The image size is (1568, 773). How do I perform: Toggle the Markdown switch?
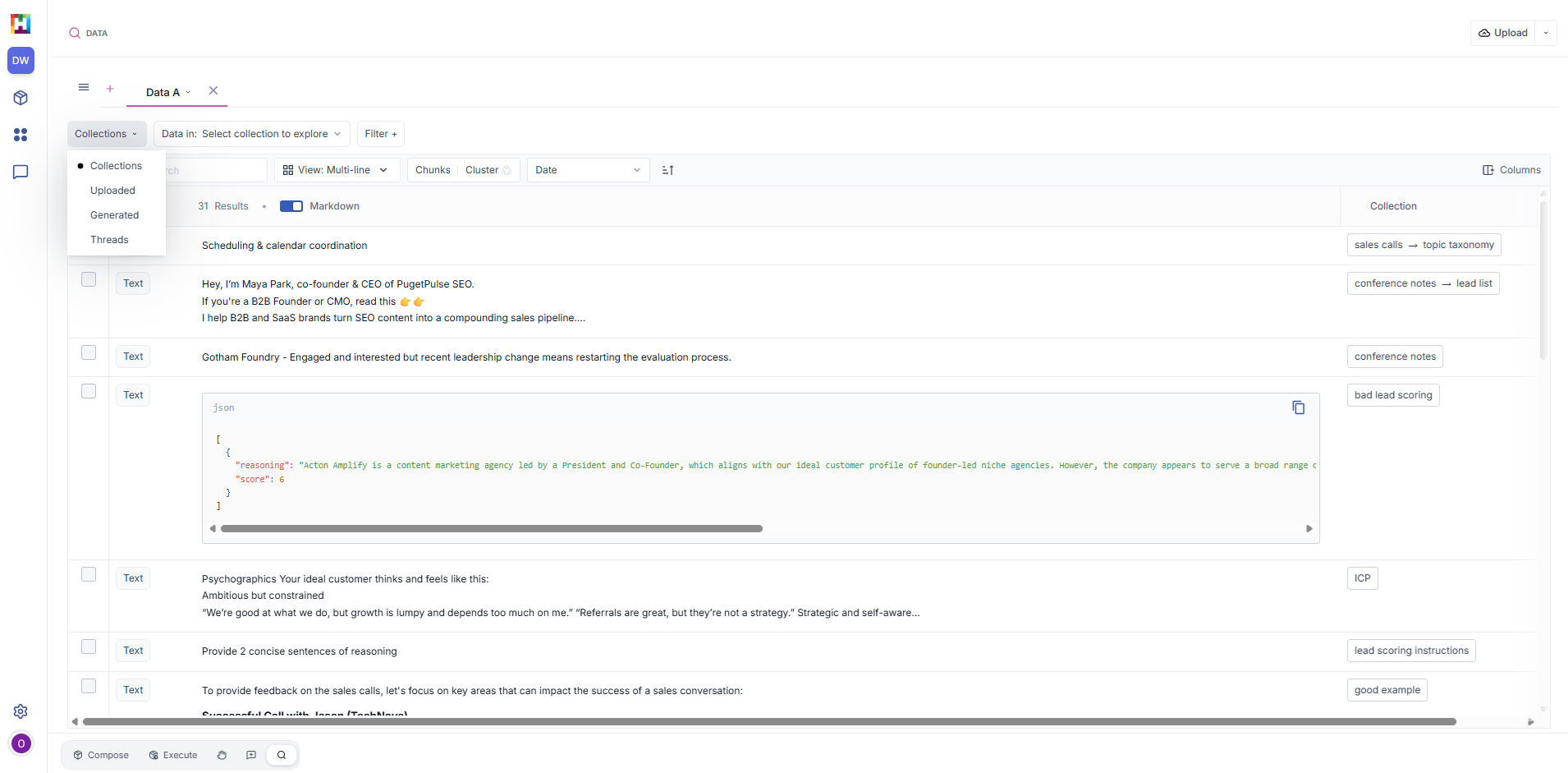pos(291,206)
